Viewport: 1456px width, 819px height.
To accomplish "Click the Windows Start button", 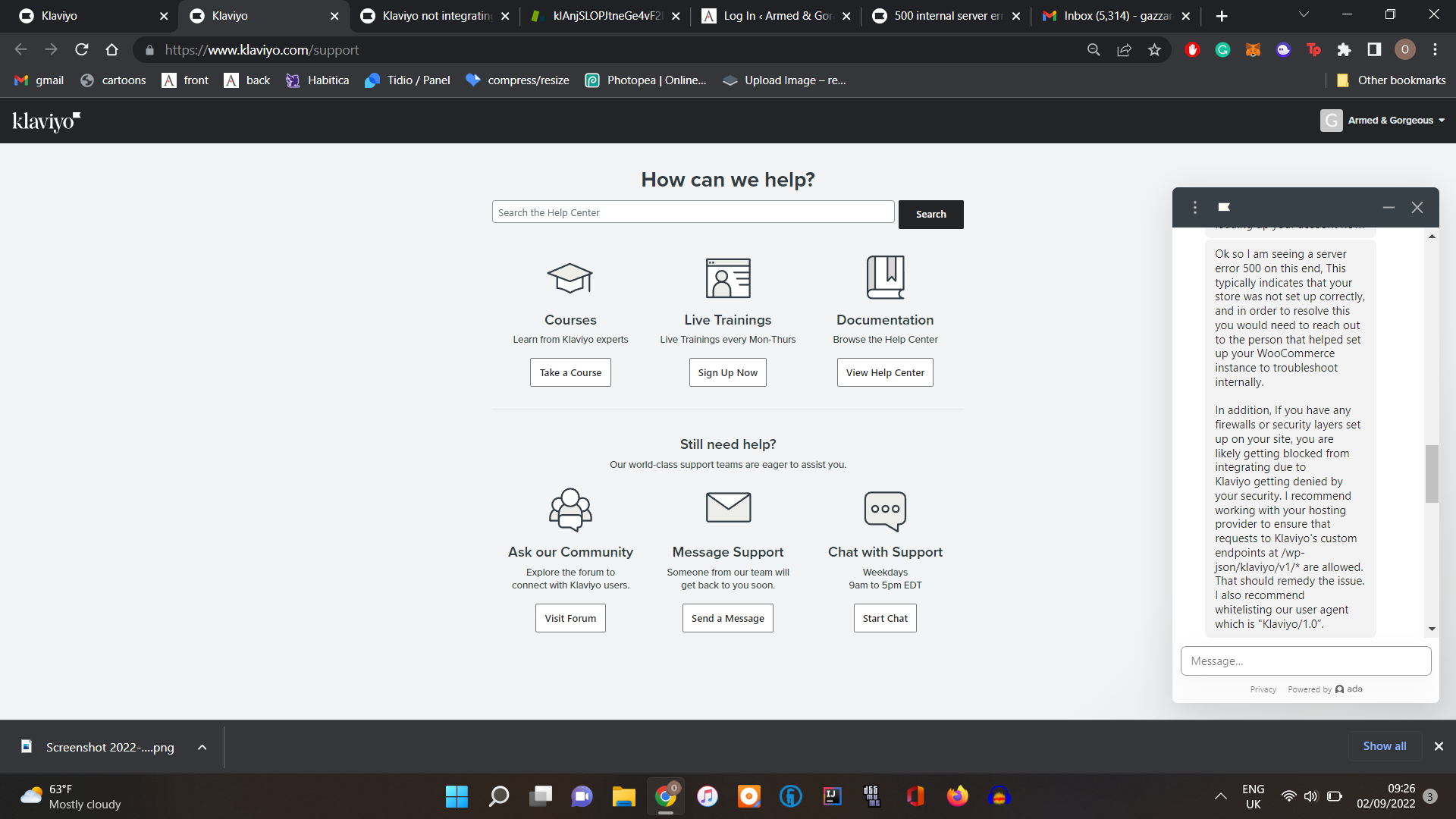I will (457, 796).
